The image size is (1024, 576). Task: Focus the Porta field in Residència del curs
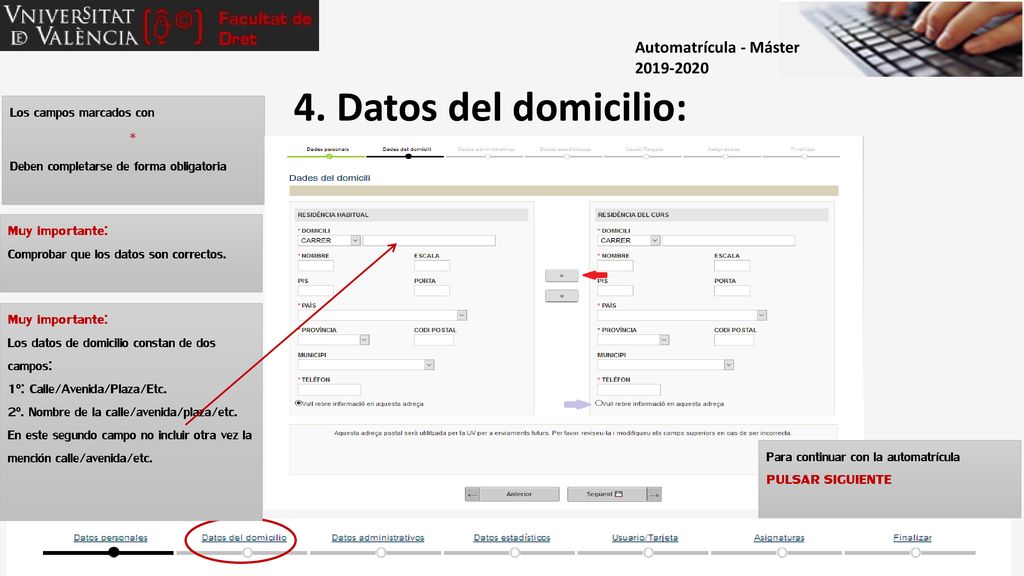732,291
